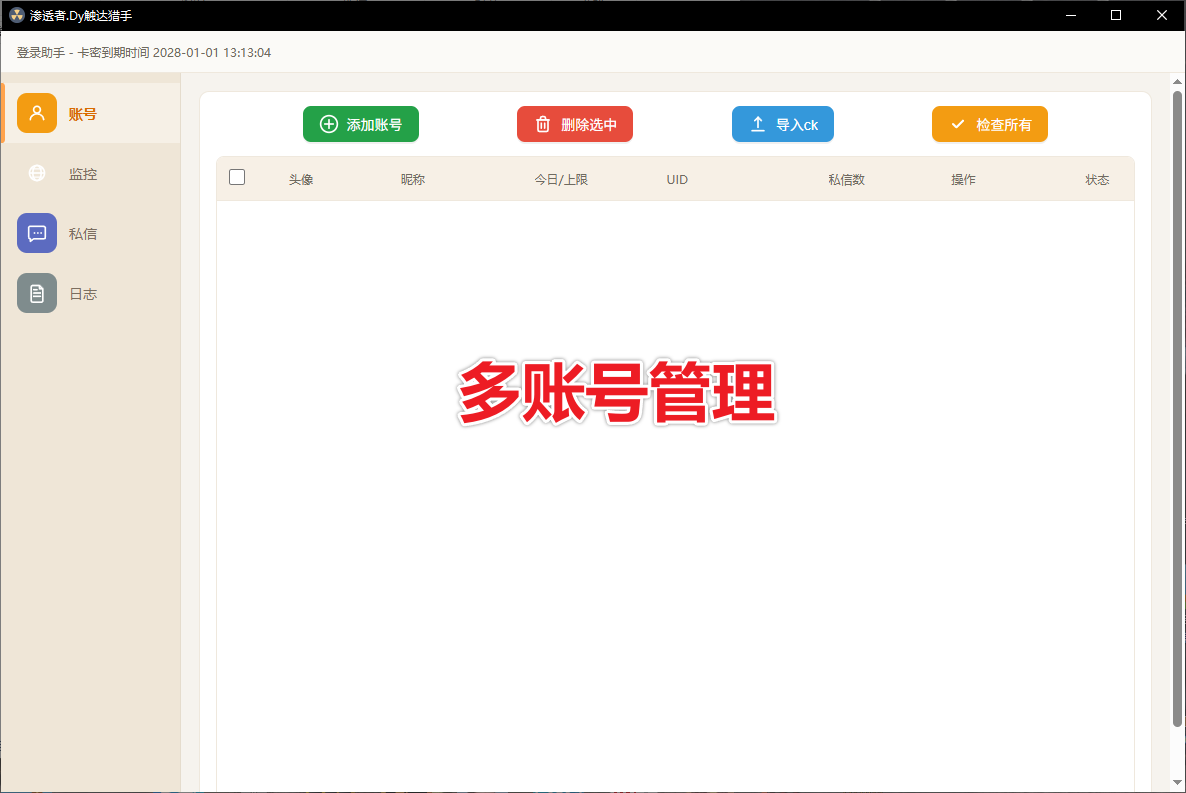Click the scroll-up arrow at the scrollbar top
This screenshot has height=793, width=1186.
1177,82
